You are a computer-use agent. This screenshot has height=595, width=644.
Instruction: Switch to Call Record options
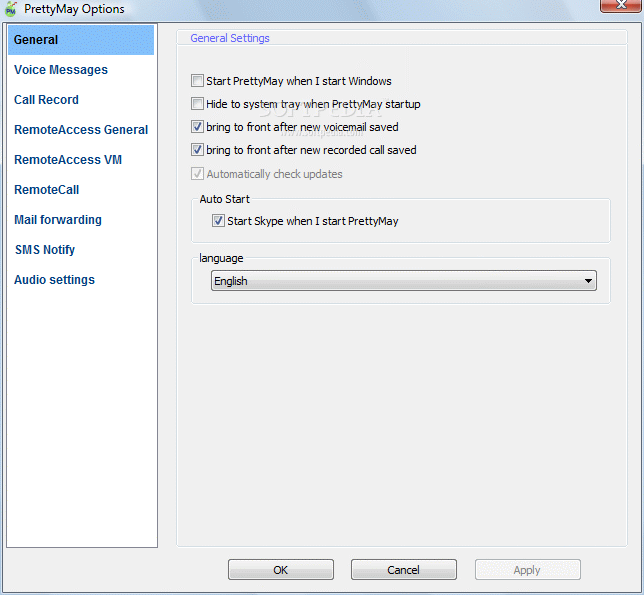tap(46, 100)
